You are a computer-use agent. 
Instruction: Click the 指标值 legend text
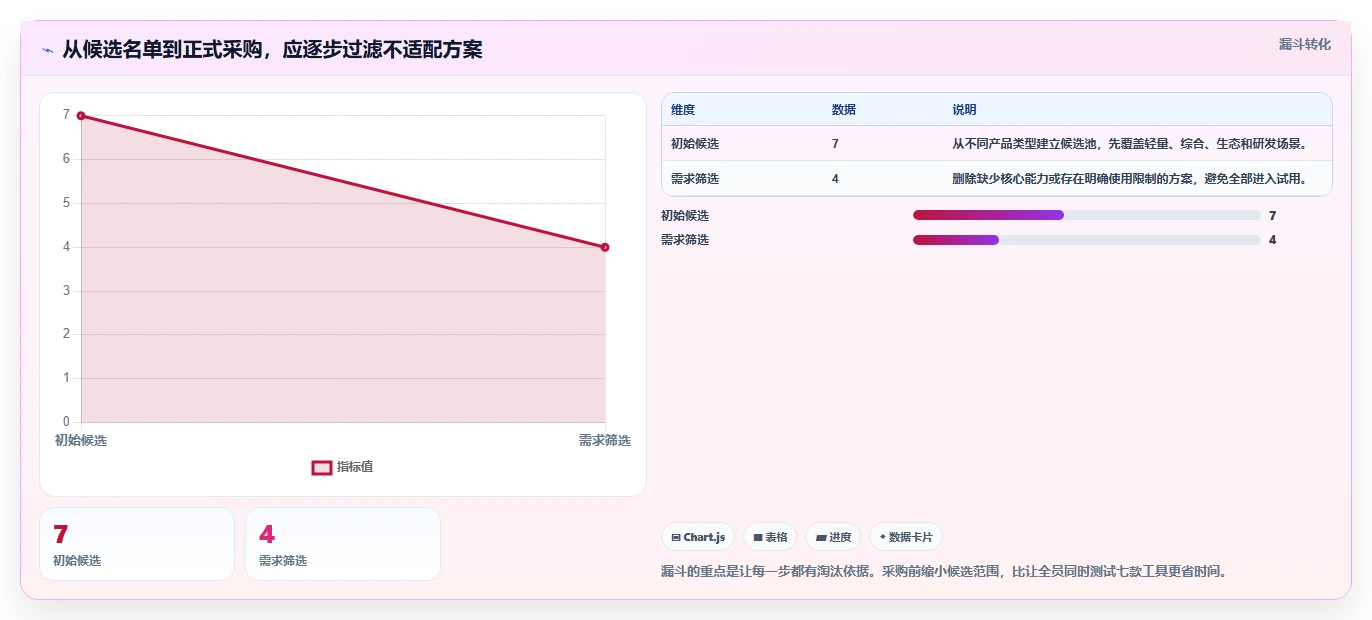[x=355, y=467]
